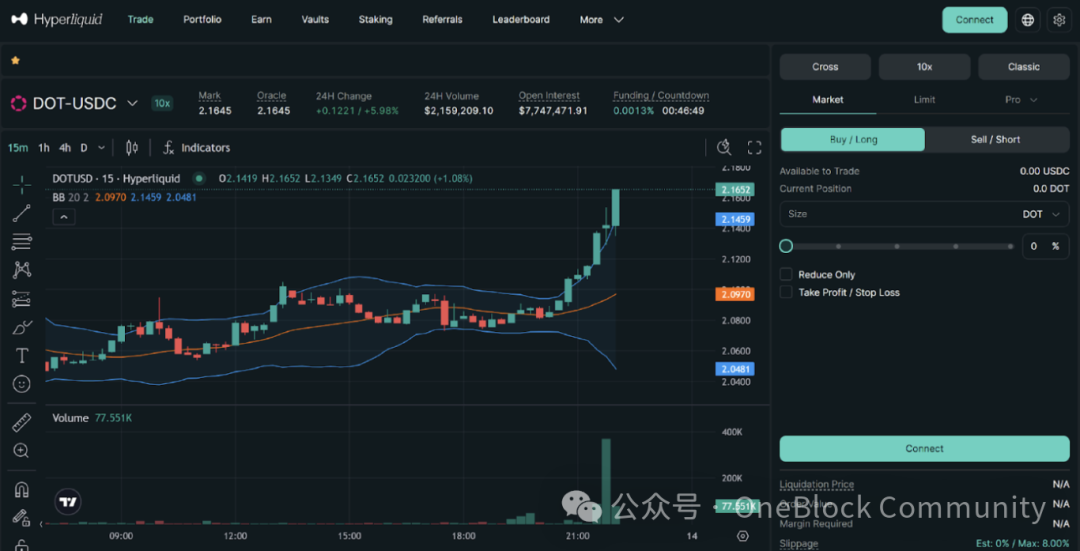Tick the Reduce Only checkbox
This screenshot has width=1080, height=551.
[786, 274]
